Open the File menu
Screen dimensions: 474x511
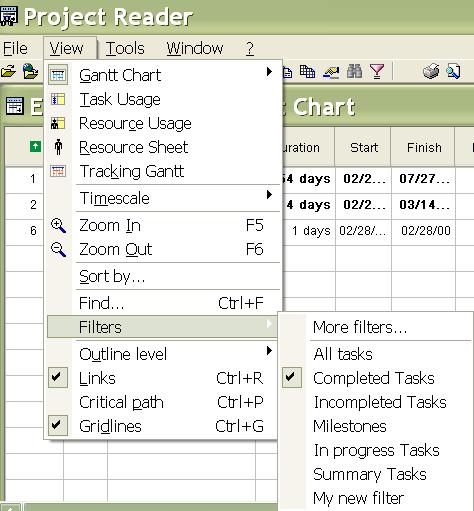click(x=15, y=49)
